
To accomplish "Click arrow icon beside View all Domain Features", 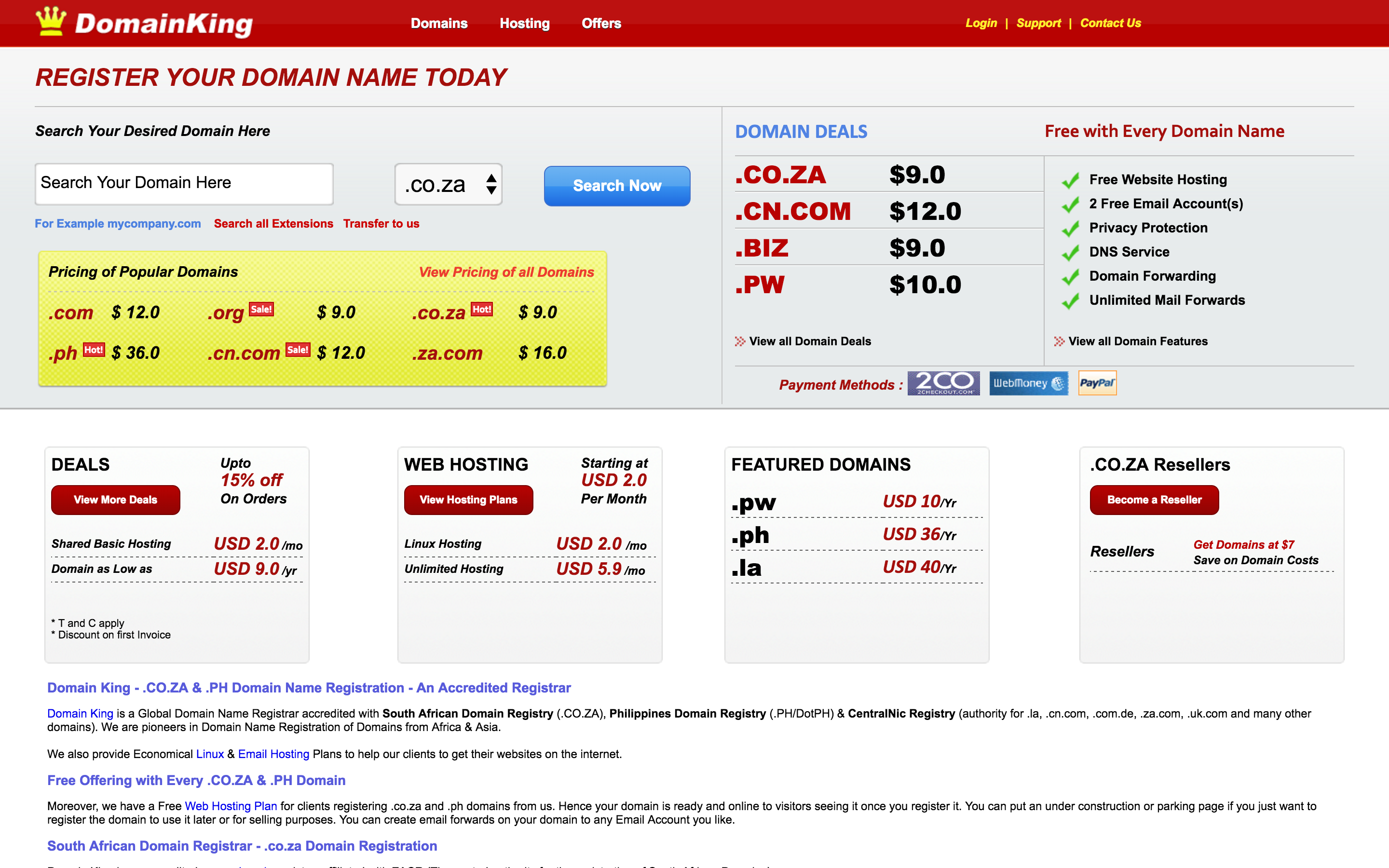I will (1059, 341).
